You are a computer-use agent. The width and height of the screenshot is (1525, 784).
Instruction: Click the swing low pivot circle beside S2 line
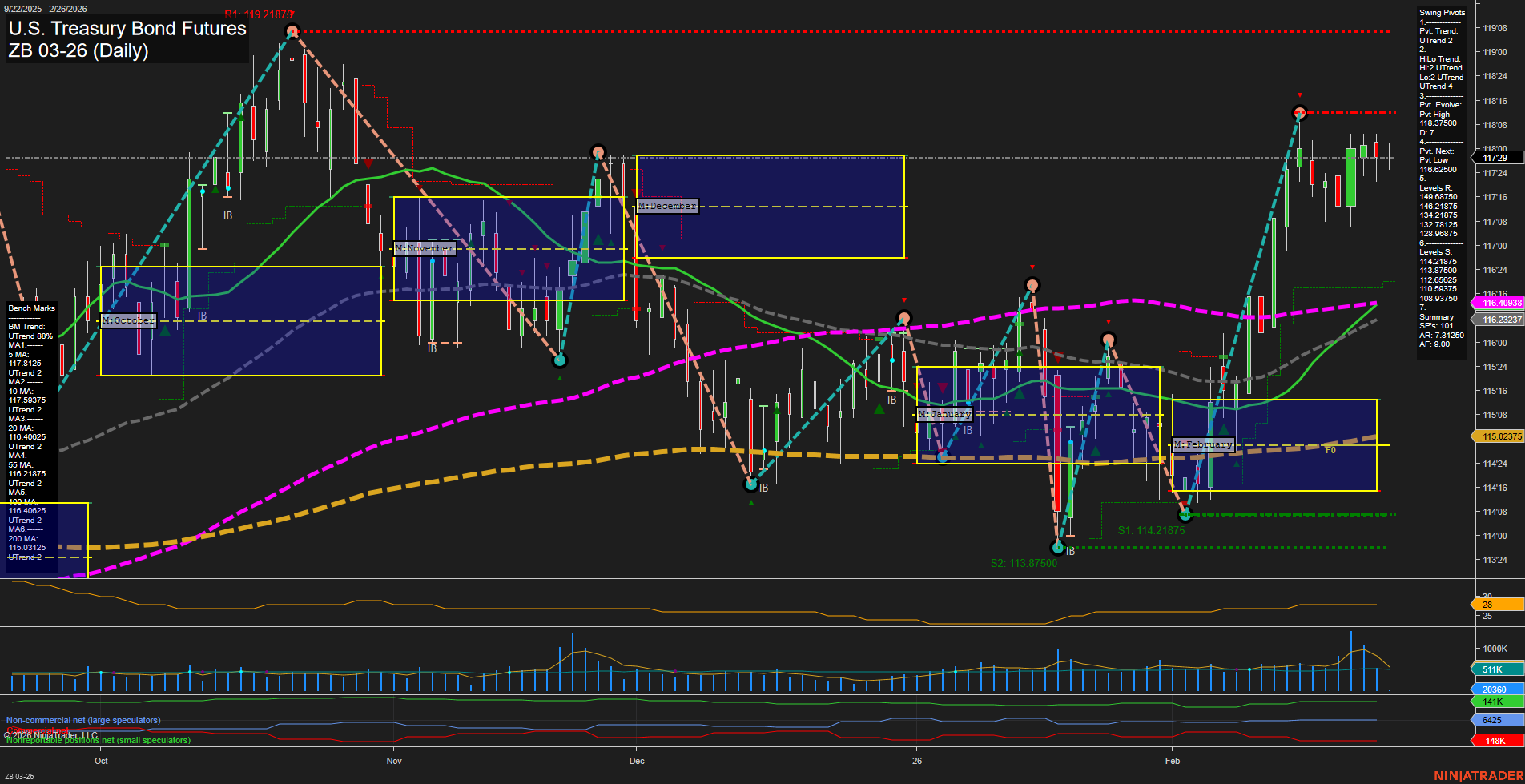(x=1058, y=548)
